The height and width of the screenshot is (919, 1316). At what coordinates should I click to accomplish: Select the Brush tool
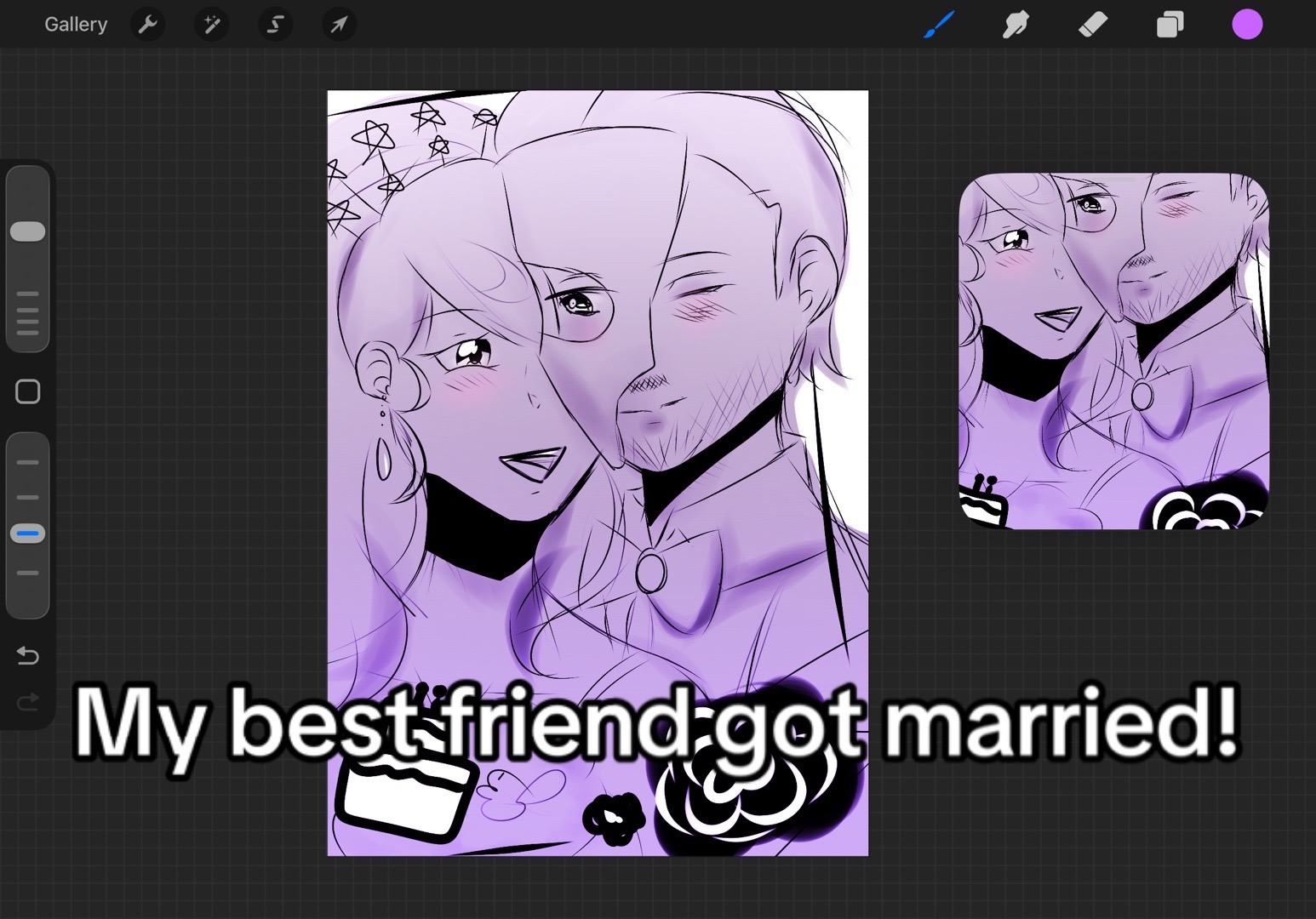(939, 25)
